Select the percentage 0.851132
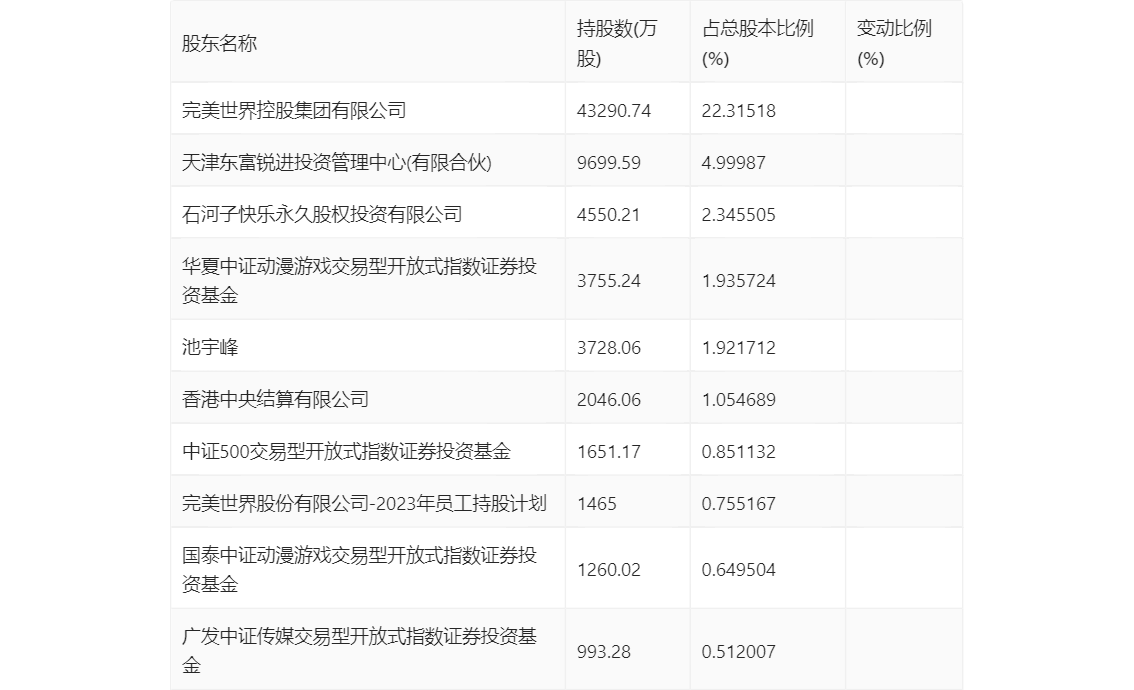 point(738,452)
